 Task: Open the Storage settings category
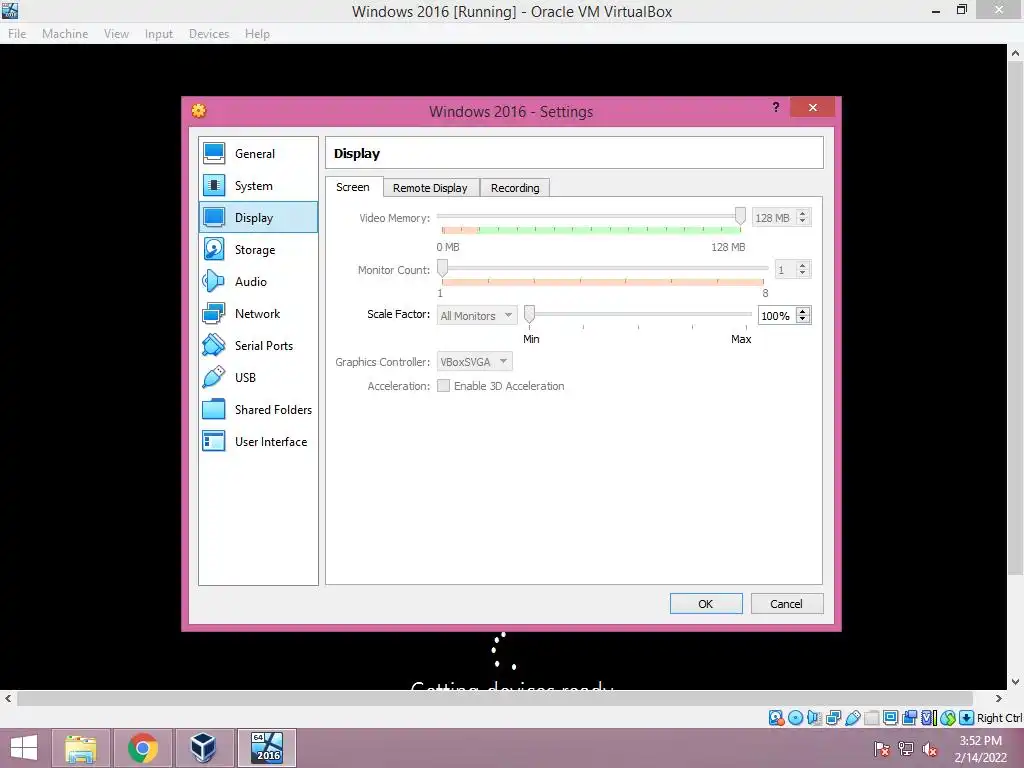pyautogui.click(x=258, y=249)
